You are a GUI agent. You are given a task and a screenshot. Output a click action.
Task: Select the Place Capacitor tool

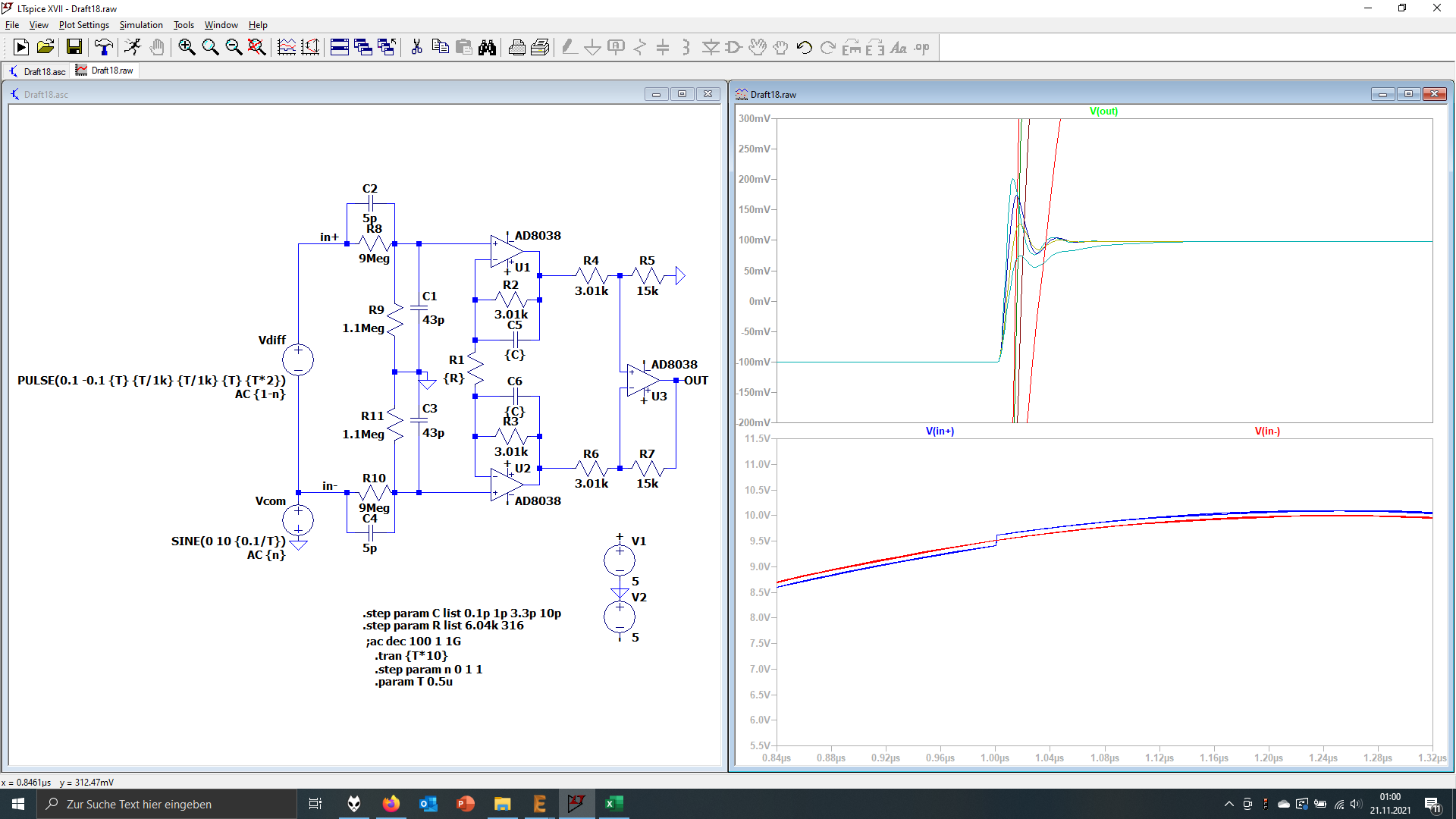[x=663, y=47]
